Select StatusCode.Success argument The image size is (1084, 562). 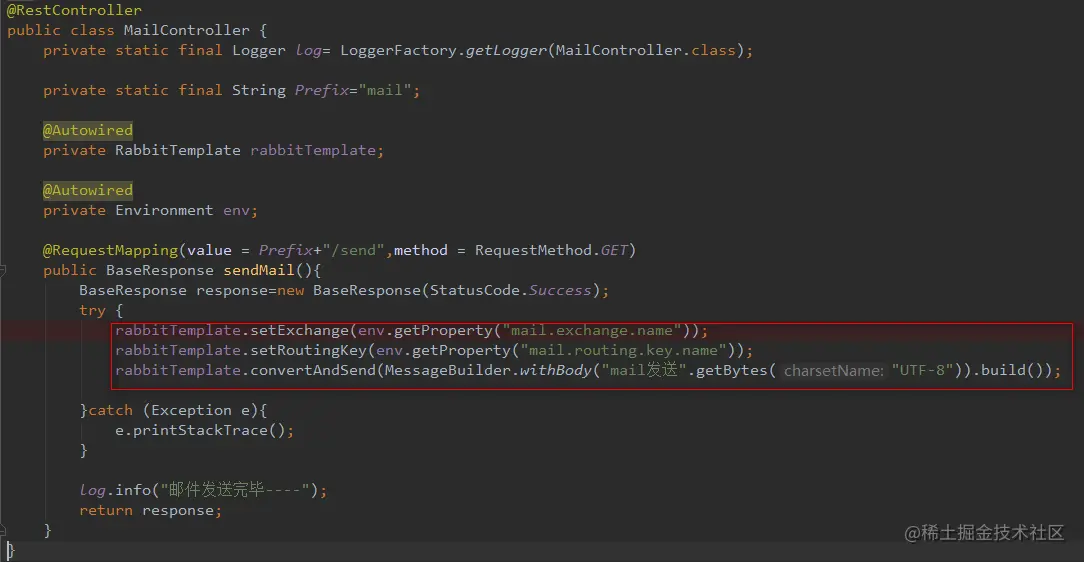point(510,290)
